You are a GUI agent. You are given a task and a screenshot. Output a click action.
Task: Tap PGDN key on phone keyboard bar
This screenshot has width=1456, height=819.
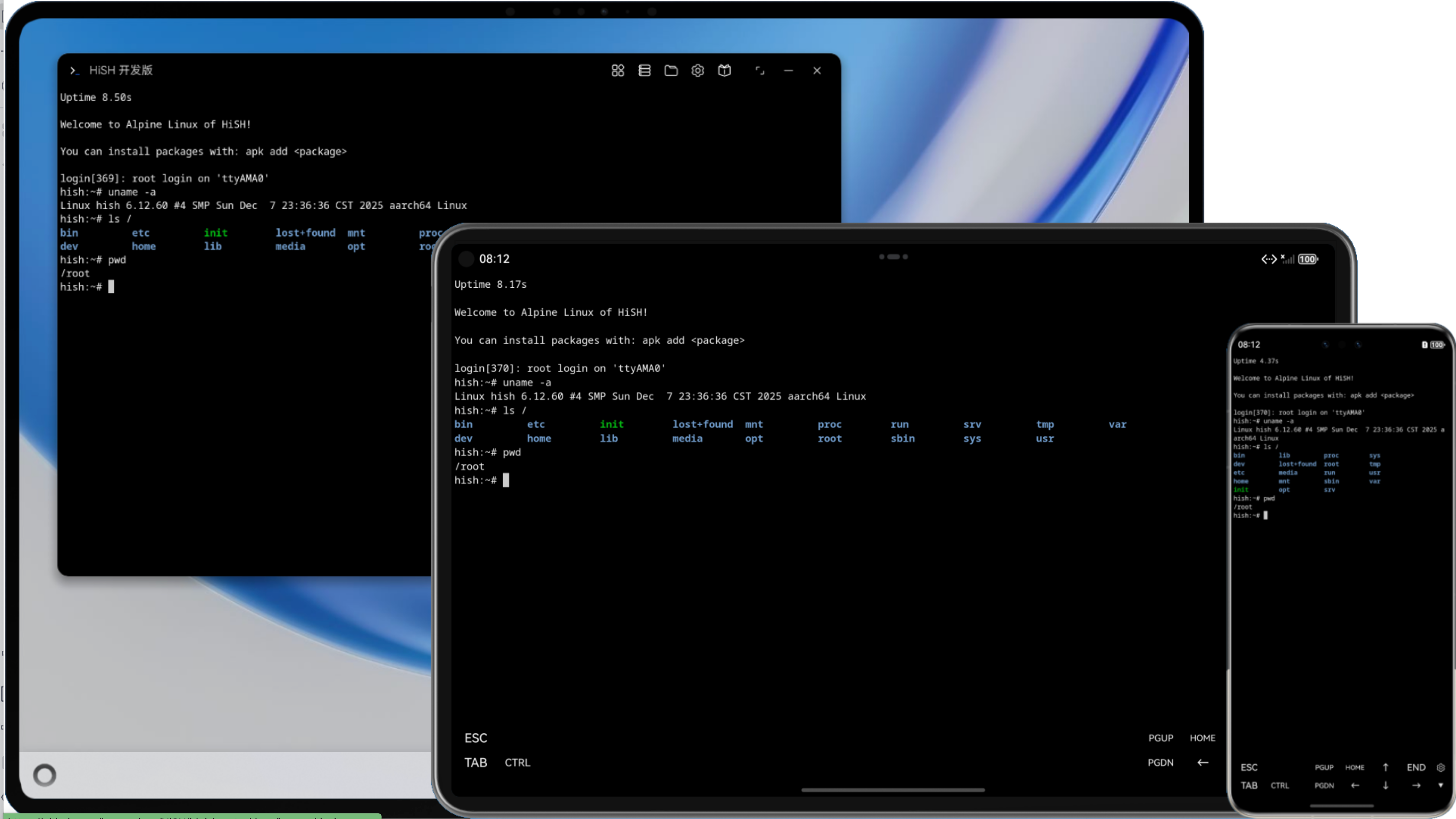pyautogui.click(x=1324, y=786)
